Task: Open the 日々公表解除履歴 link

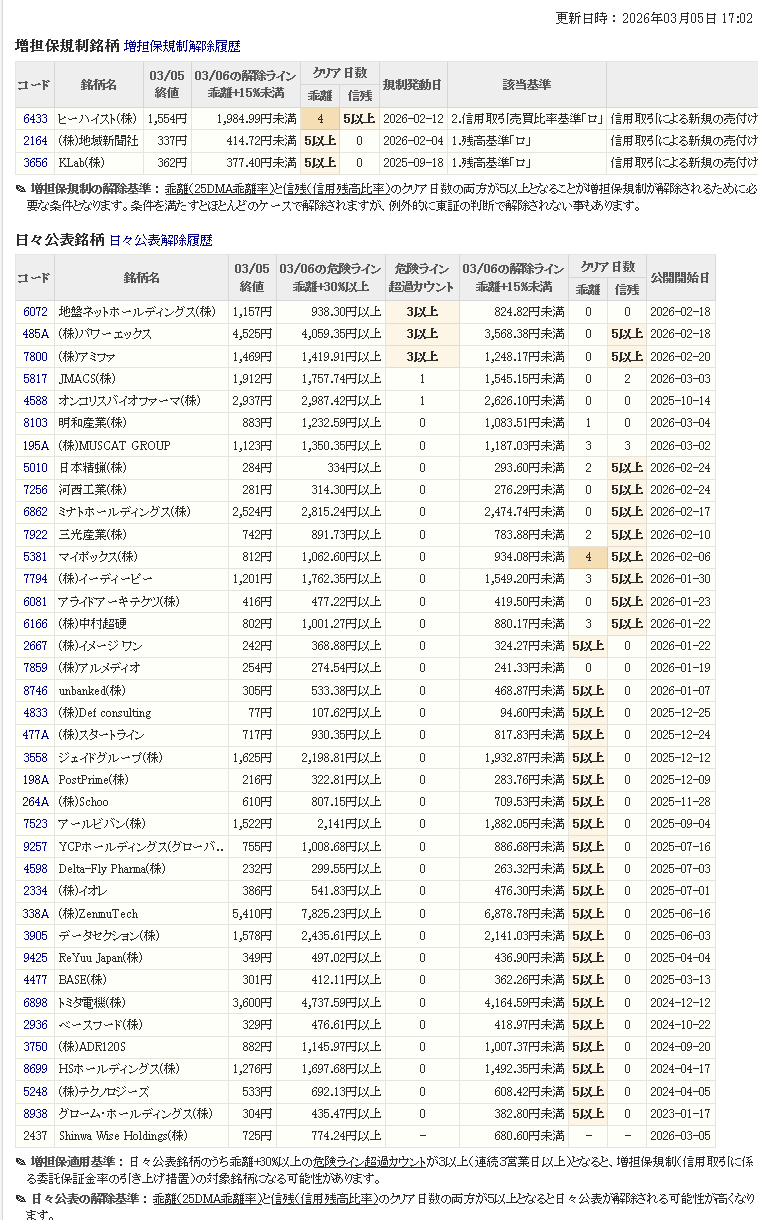Action: 160,240
